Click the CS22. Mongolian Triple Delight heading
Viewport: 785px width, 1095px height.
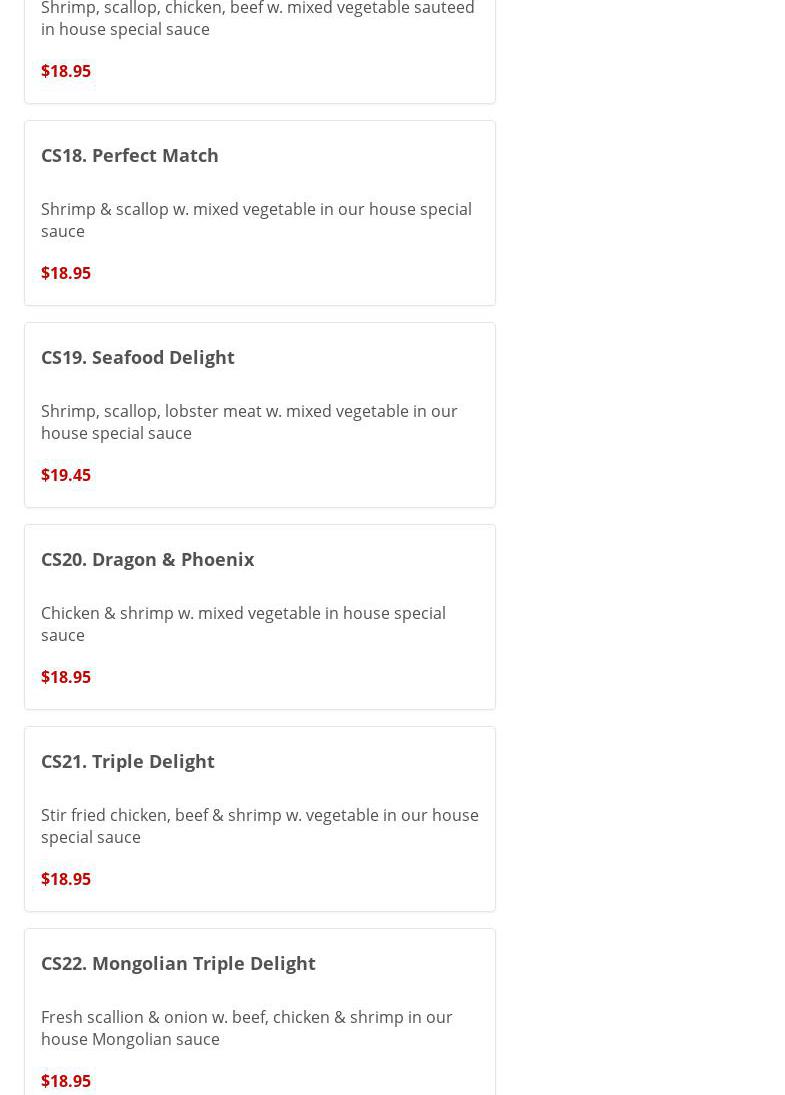[178, 963]
